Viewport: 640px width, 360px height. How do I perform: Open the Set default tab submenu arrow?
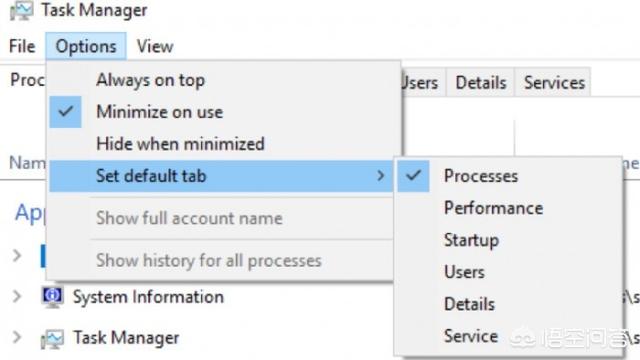[x=380, y=176]
